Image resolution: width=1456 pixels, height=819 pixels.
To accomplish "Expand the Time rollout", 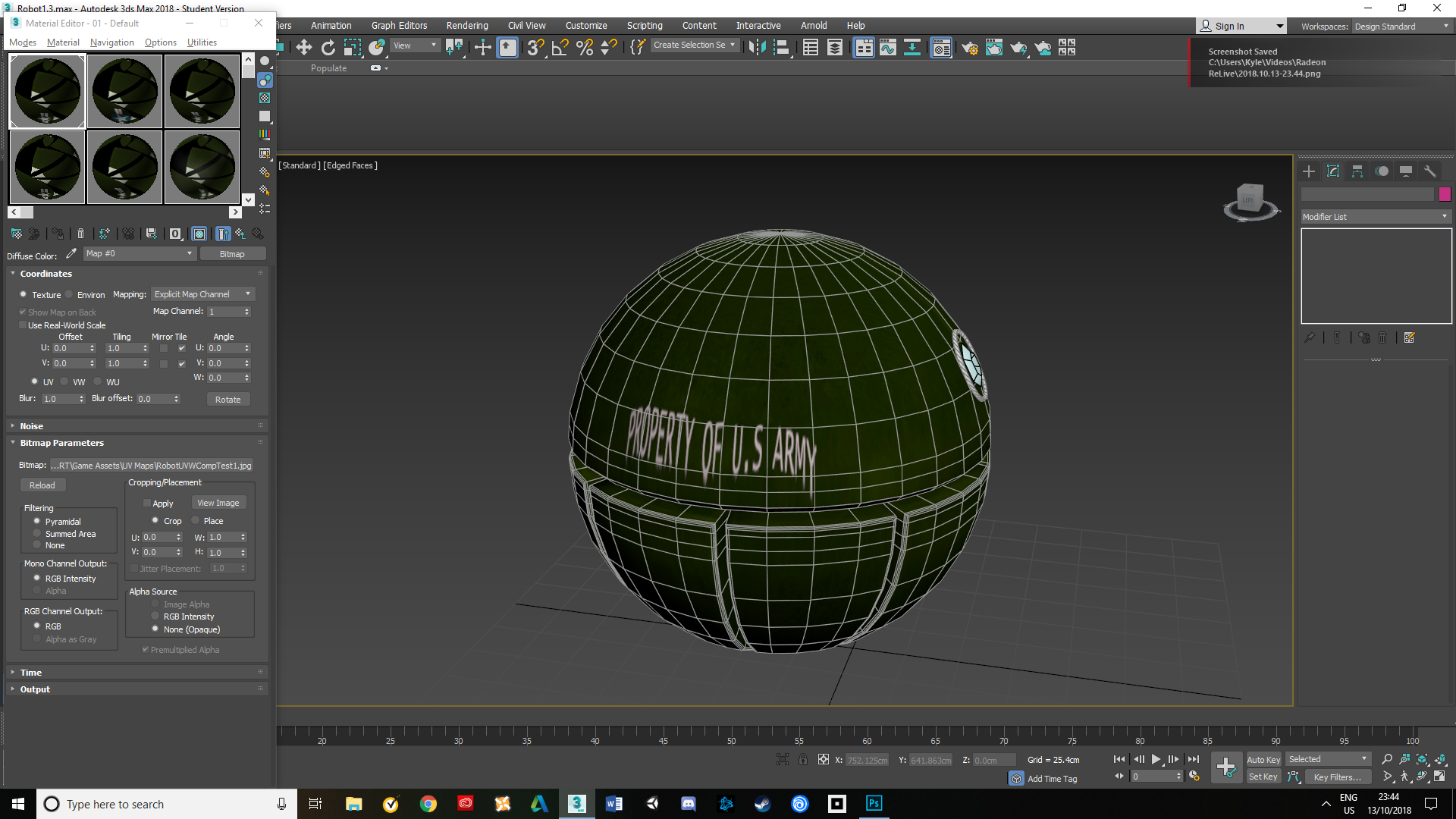I will point(30,672).
